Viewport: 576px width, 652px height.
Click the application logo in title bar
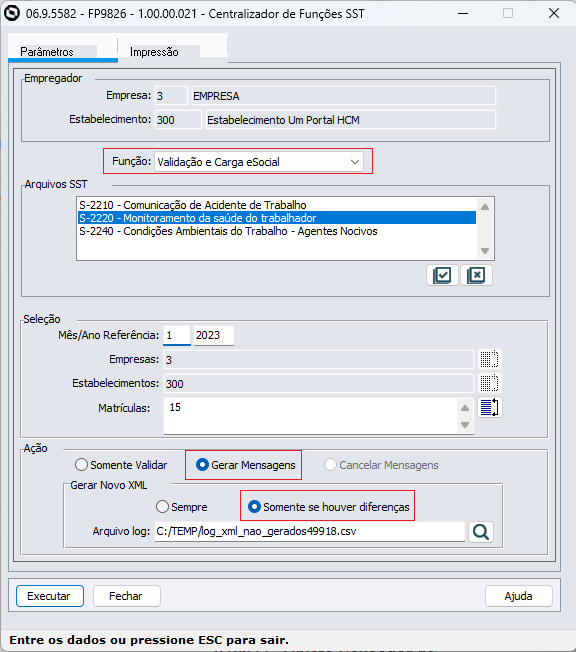point(12,13)
